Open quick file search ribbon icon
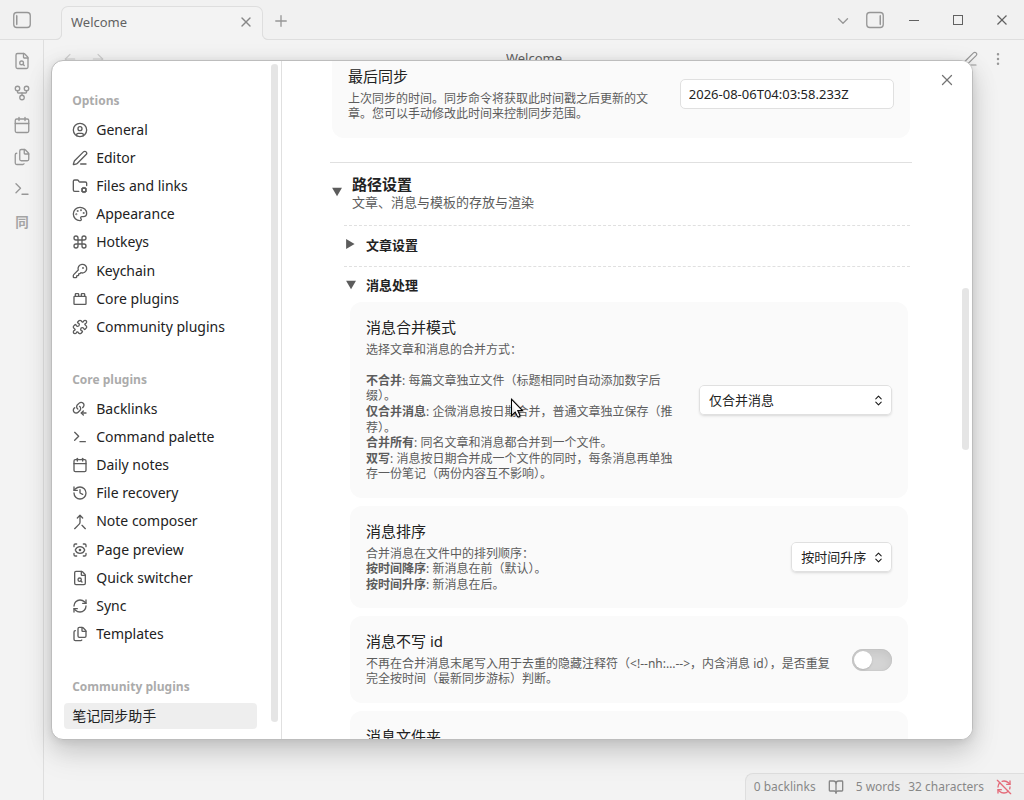Viewport: 1024px width, 800px height. click(22, 61)
